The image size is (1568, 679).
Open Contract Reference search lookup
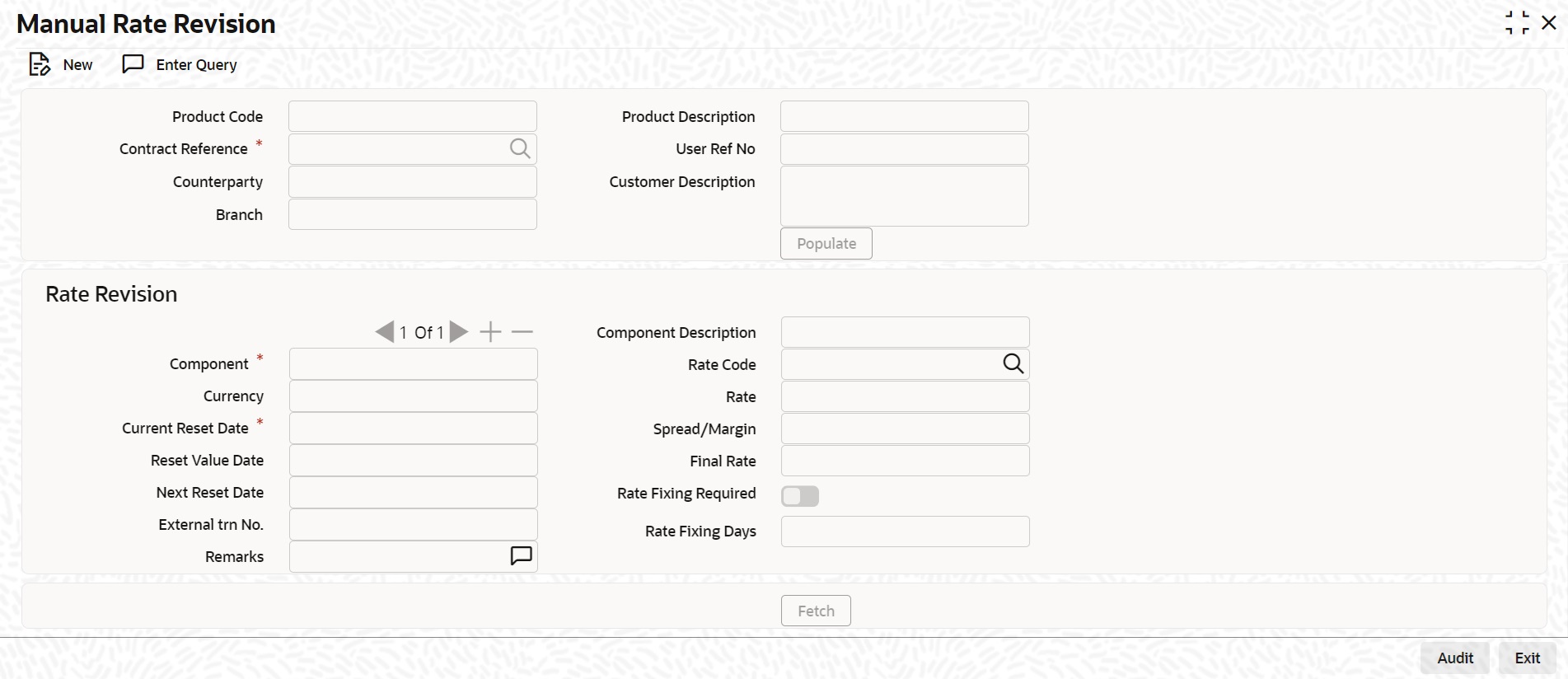[519, 148]
